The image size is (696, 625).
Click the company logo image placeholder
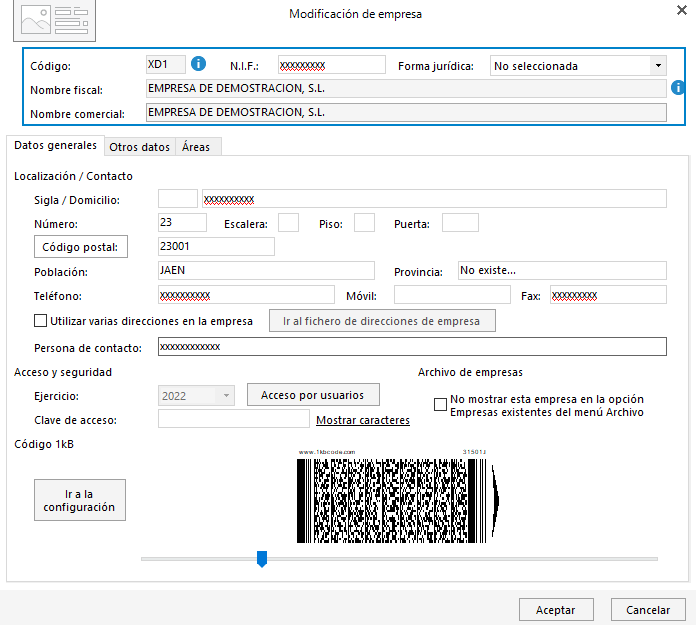coord(55,21)
